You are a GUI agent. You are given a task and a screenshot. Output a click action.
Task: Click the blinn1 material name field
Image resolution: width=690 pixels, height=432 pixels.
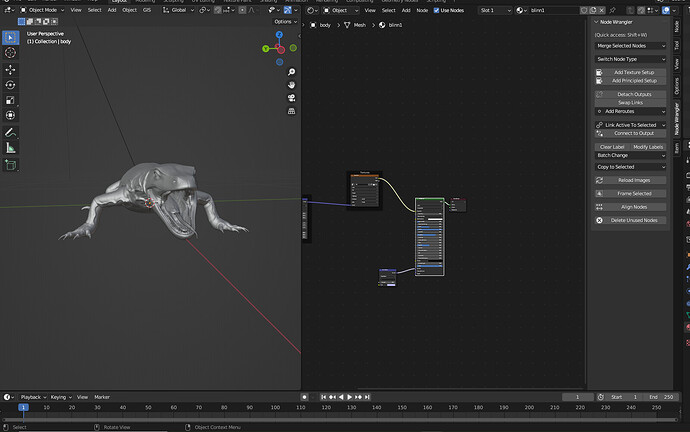tap(553, 10)
